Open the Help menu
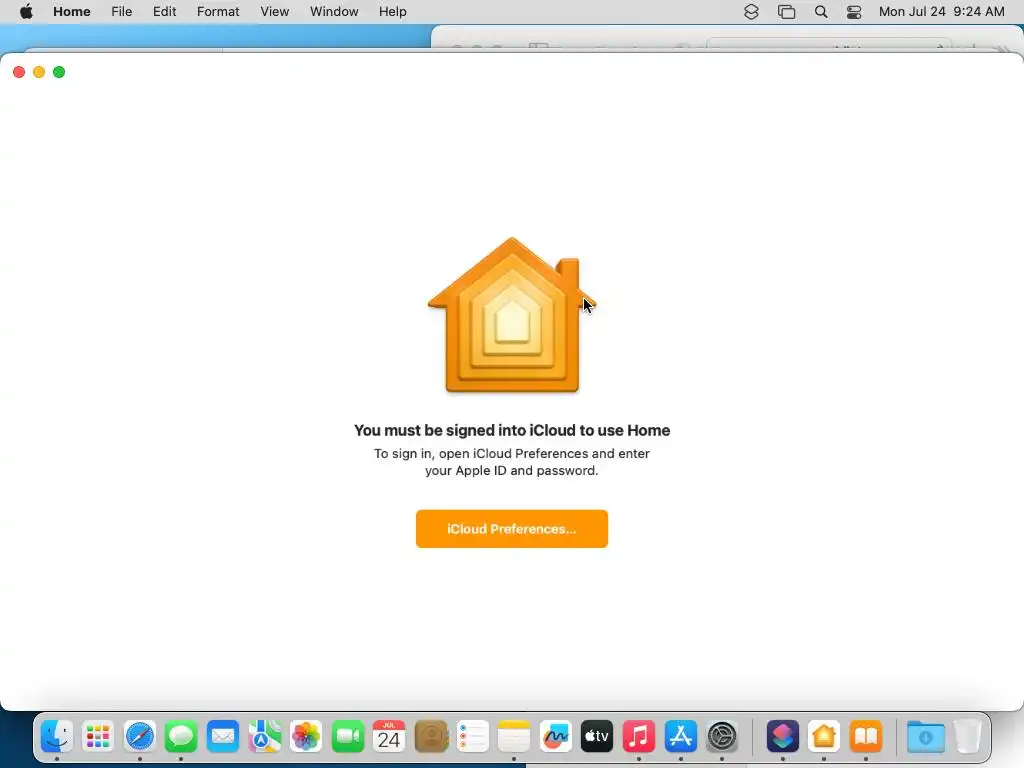The height and width of the screenshot is (768, 1024). point(392,12)
